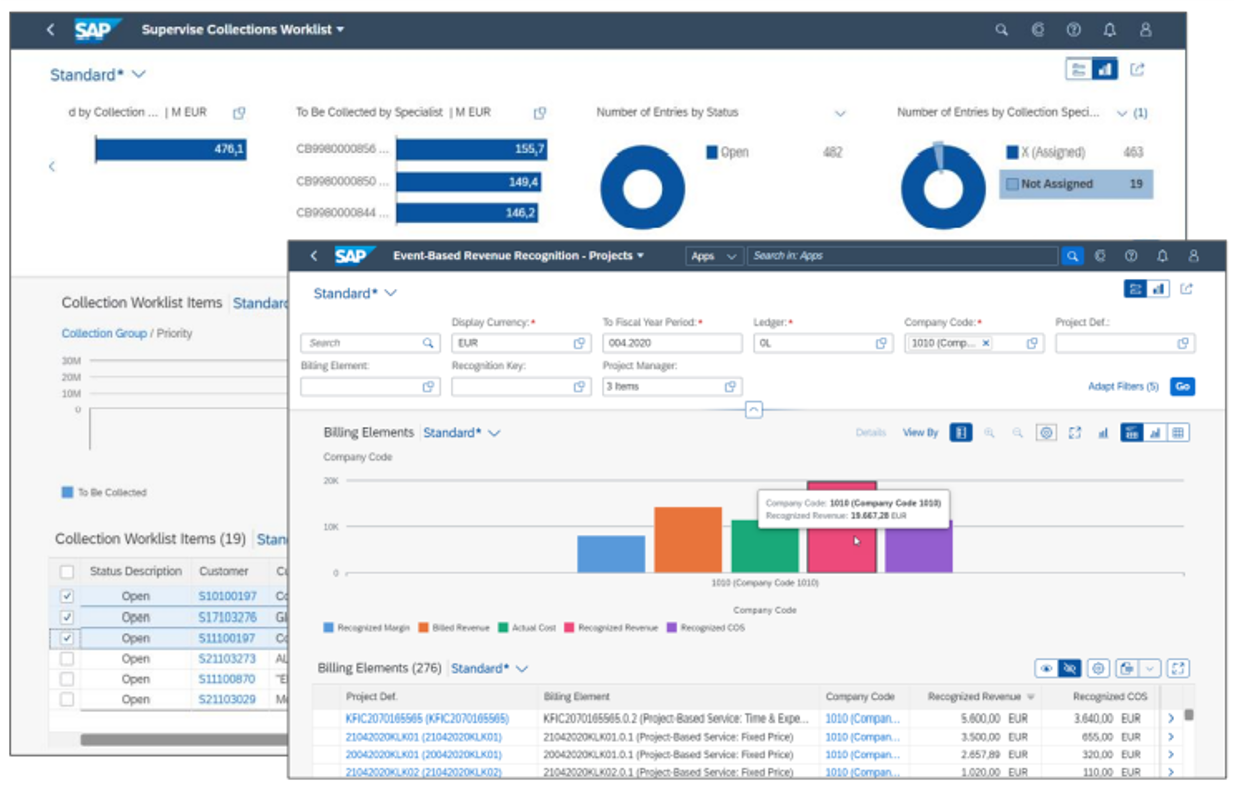Image resolution: width=1234 pixels, height=786 pixels.
Task: Open the Adapt Filters (5) link
Action: (1123, 386)
